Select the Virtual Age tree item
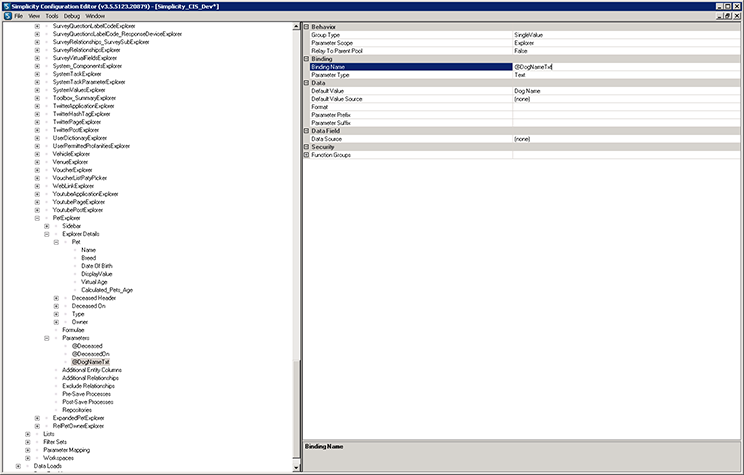 tap(94, 282)
